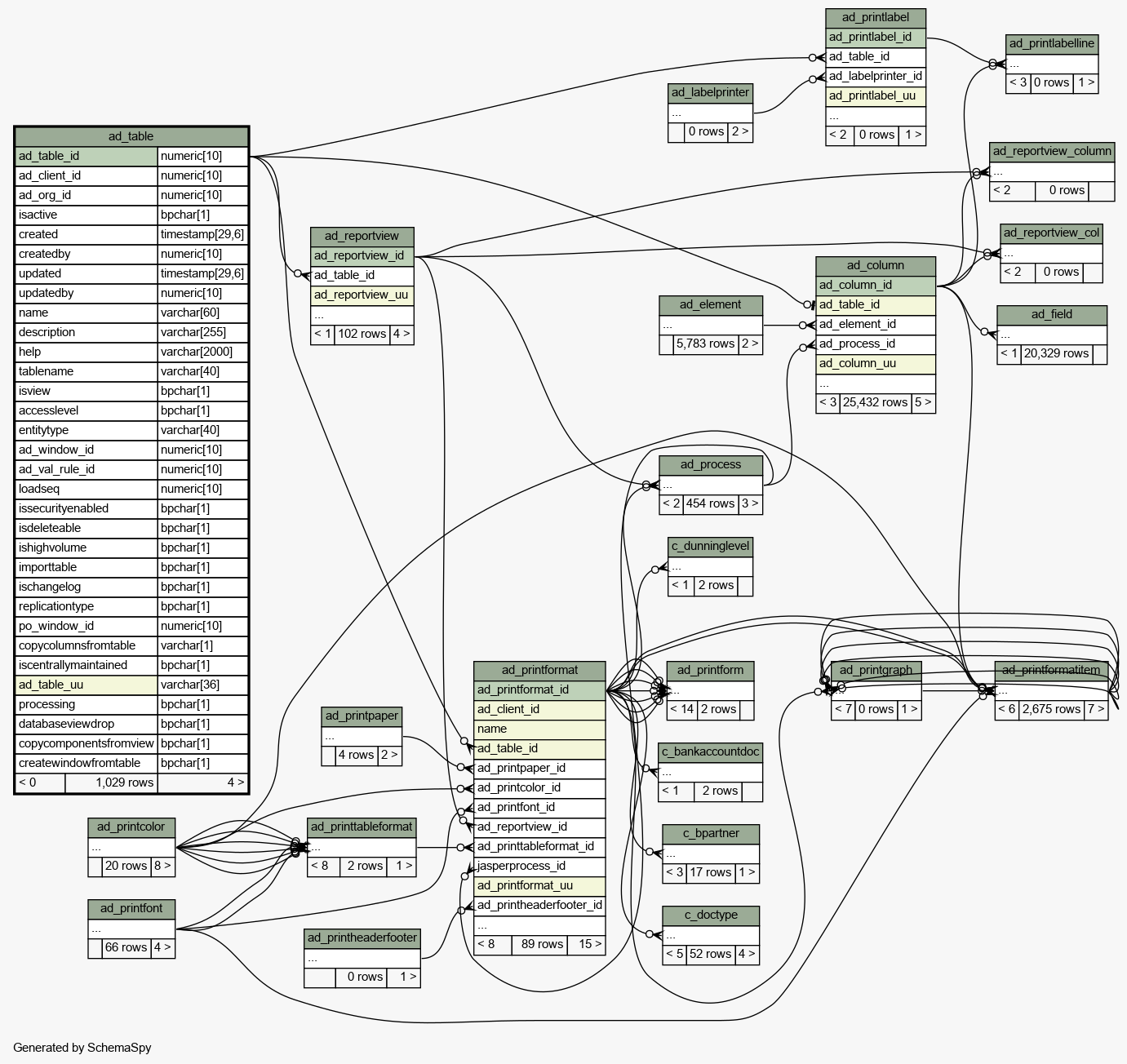1127x1064 pixels.
Task: Open the ad_reportview table header
Action: 362,236
